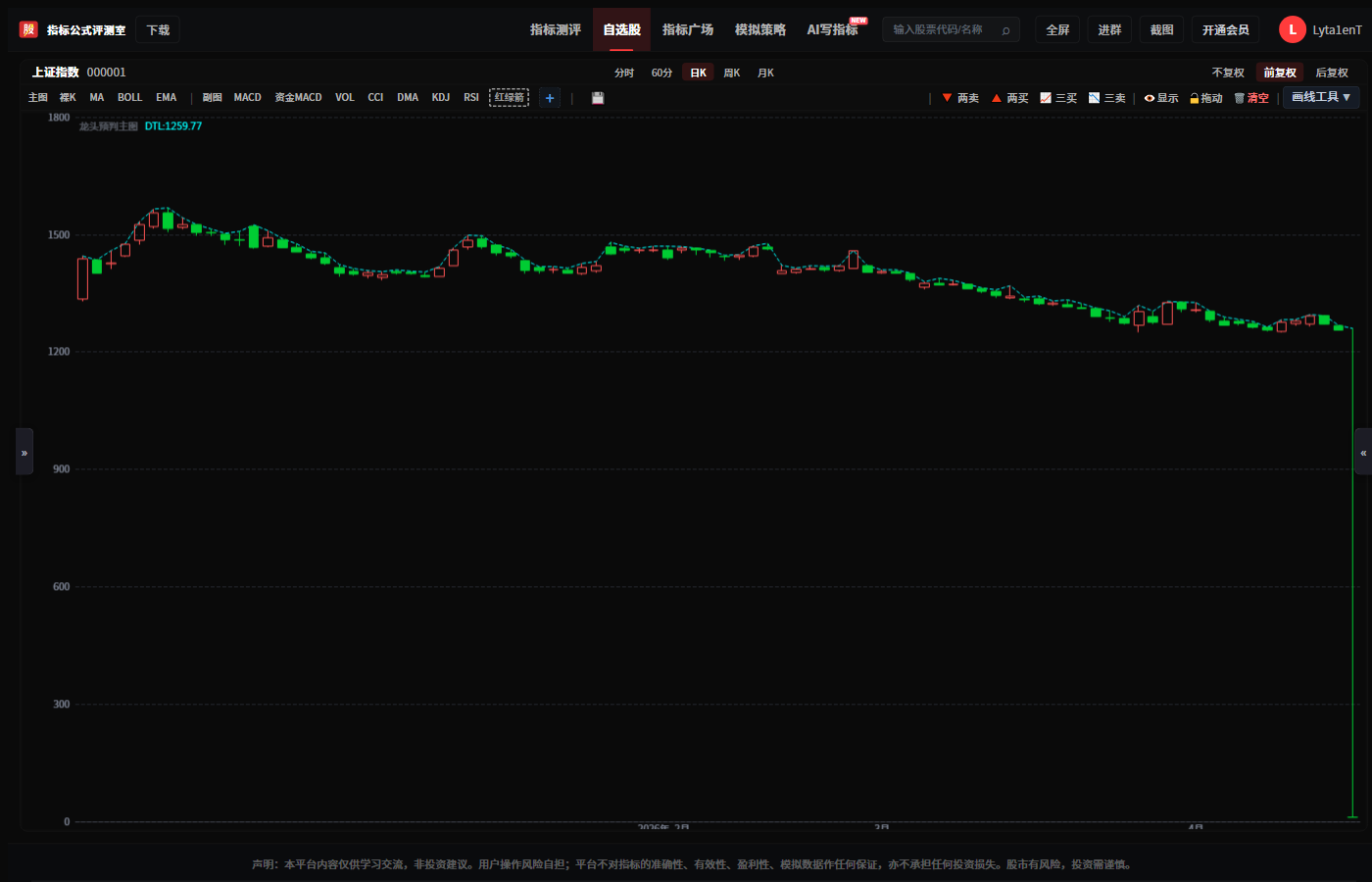Click the search magnifier icon
1372x882 pixels.
pos(1005,30)
